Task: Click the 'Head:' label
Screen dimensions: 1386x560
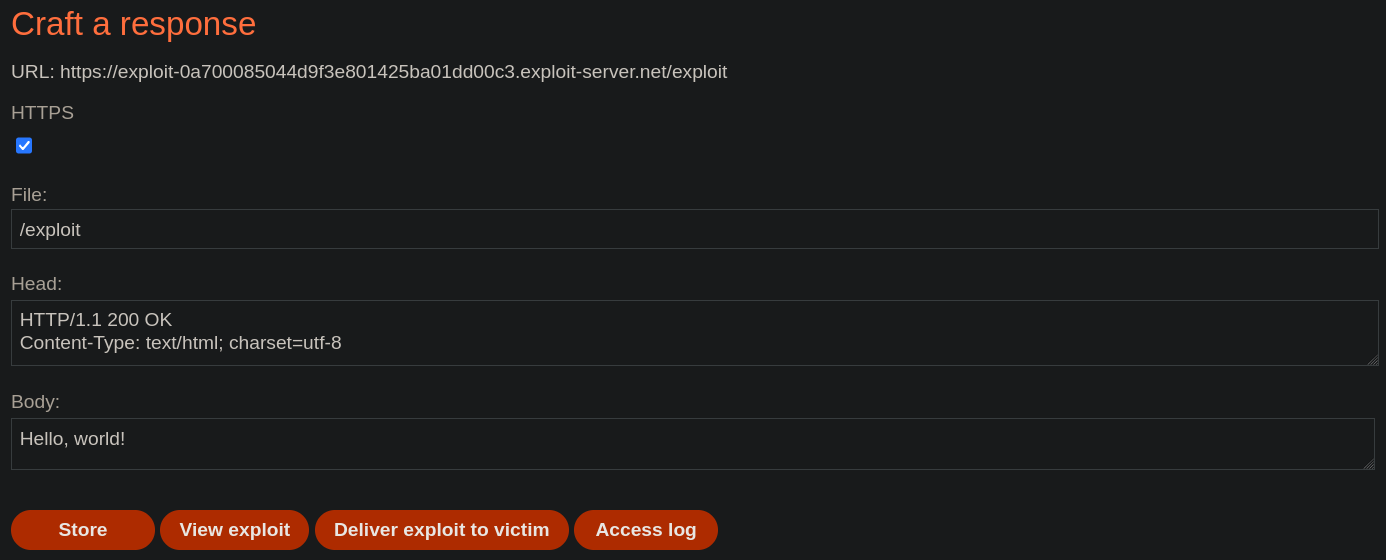Action: click(x=36, y=284)
